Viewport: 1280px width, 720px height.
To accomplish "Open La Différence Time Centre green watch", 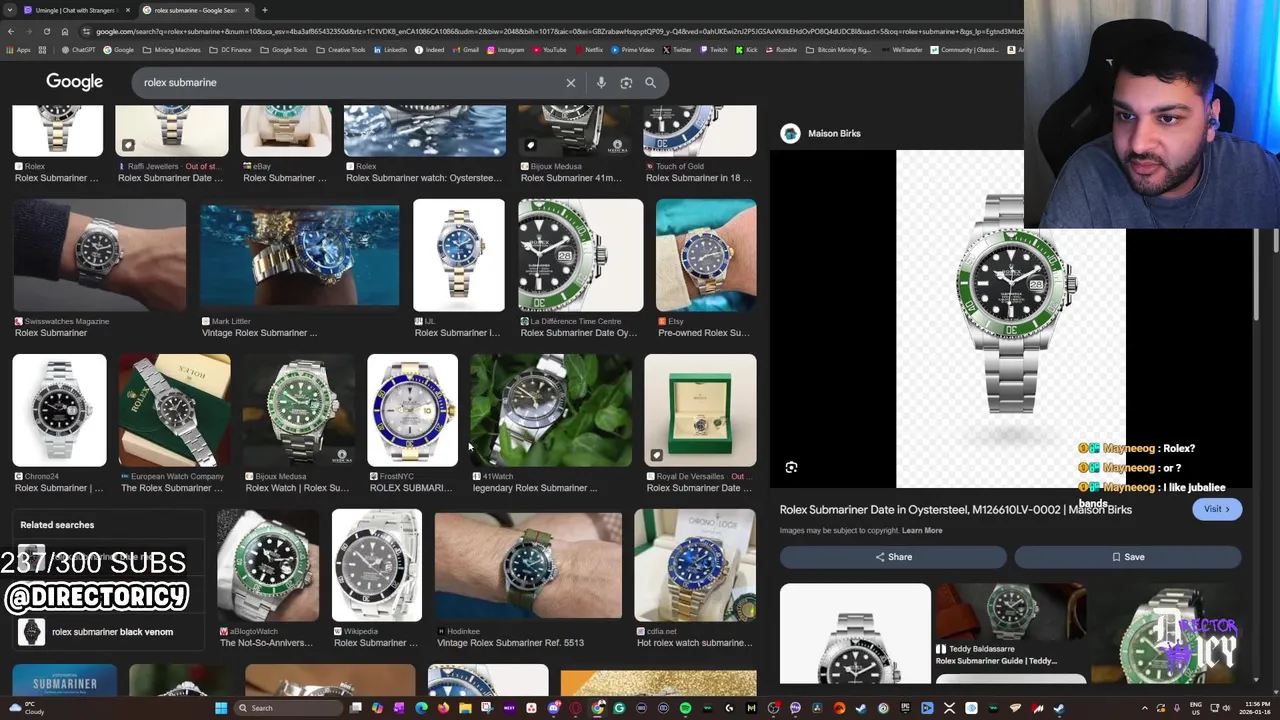I will point(580,255).
